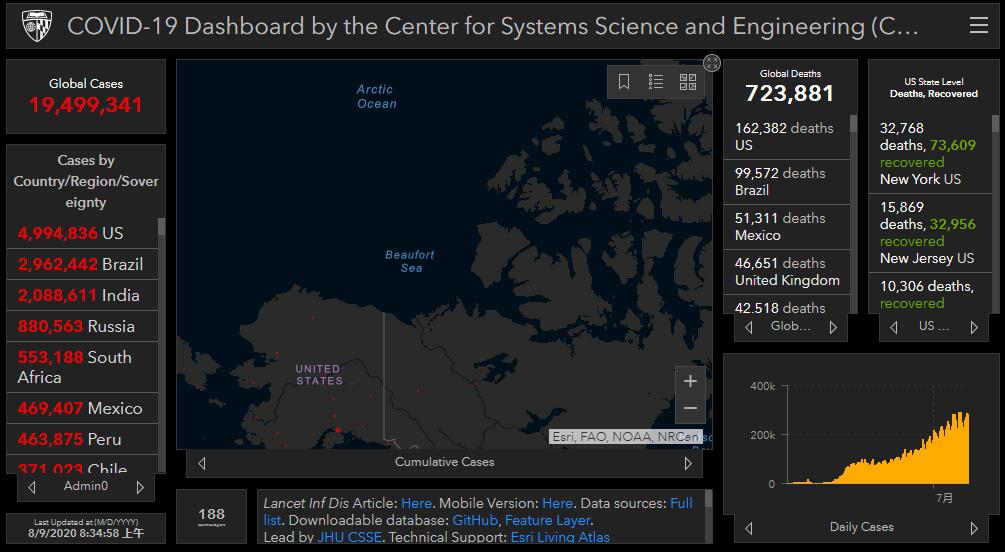This screenshot has width=1005, height=552.
Task: Show the map legend list icon
Action: tap(656, 82)
